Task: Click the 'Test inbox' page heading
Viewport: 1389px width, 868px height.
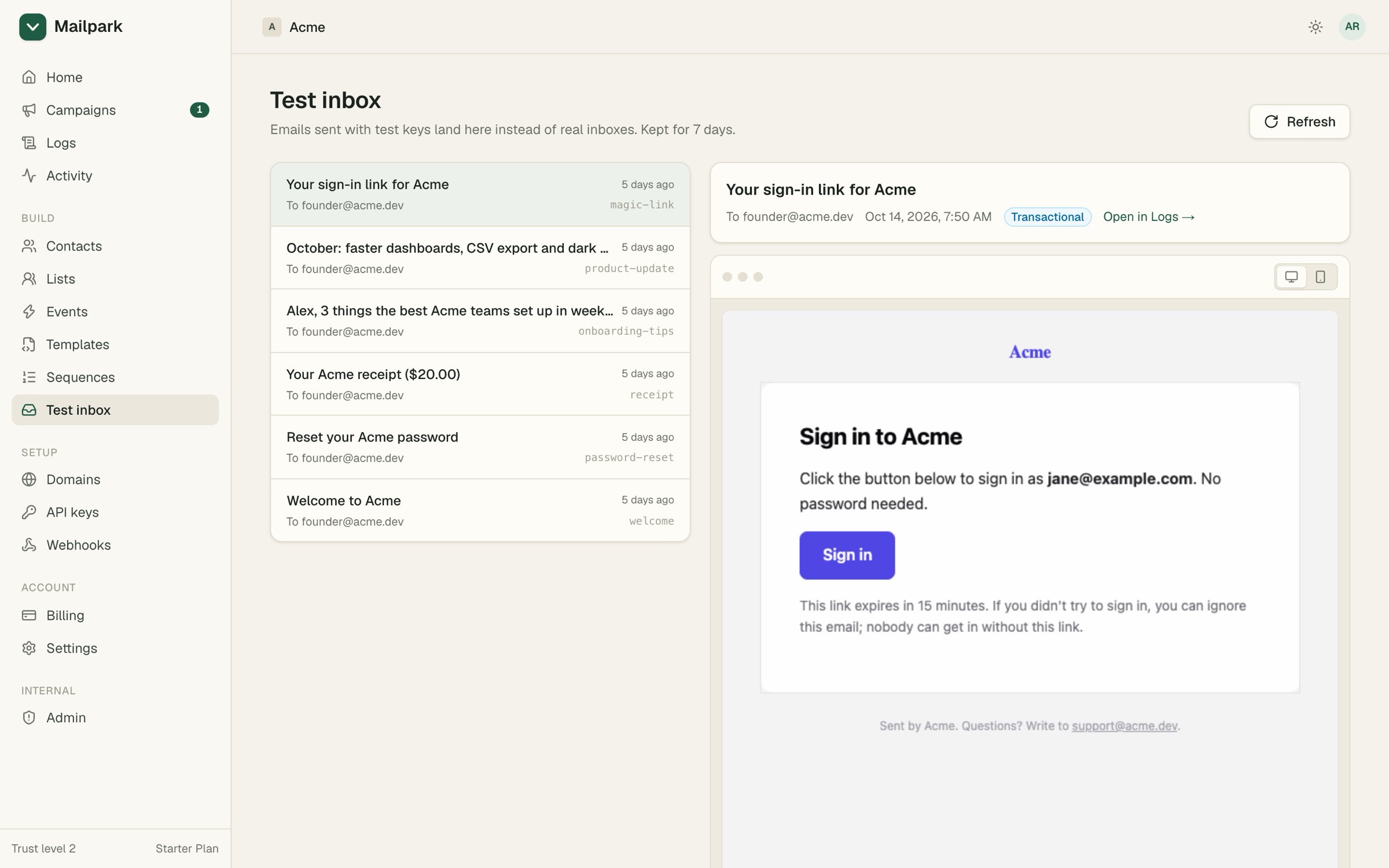Action: [325, 100]
